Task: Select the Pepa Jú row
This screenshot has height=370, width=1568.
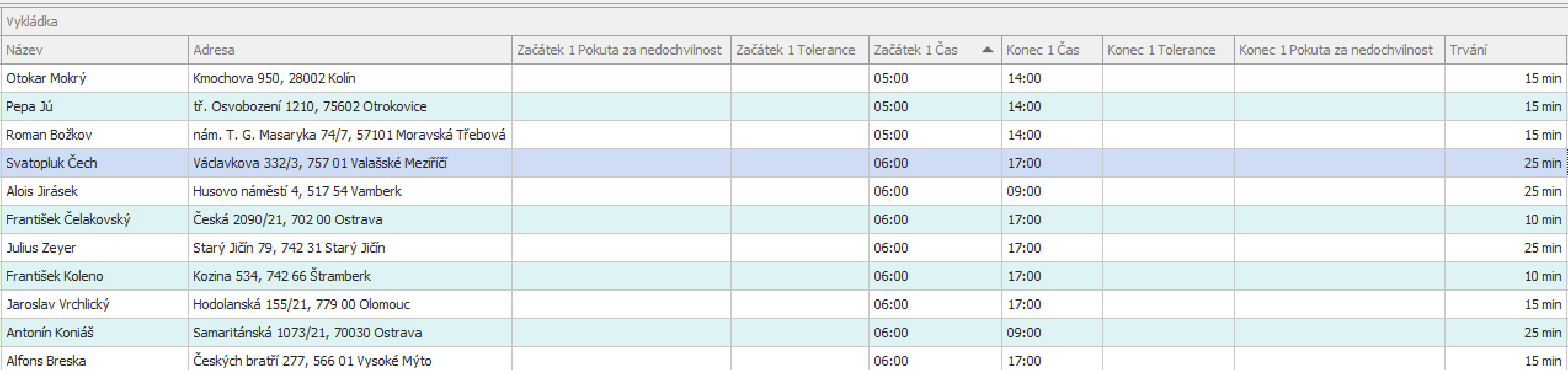Action: coord(784,106)
